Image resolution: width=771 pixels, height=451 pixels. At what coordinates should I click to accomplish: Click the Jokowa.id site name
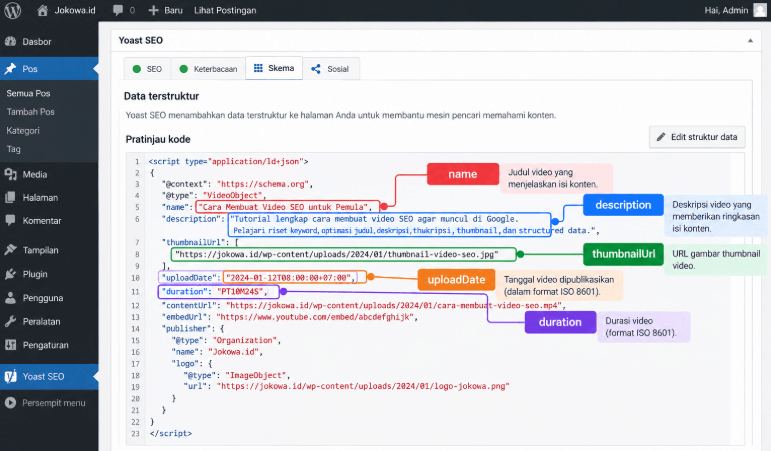tap(75, 10)
